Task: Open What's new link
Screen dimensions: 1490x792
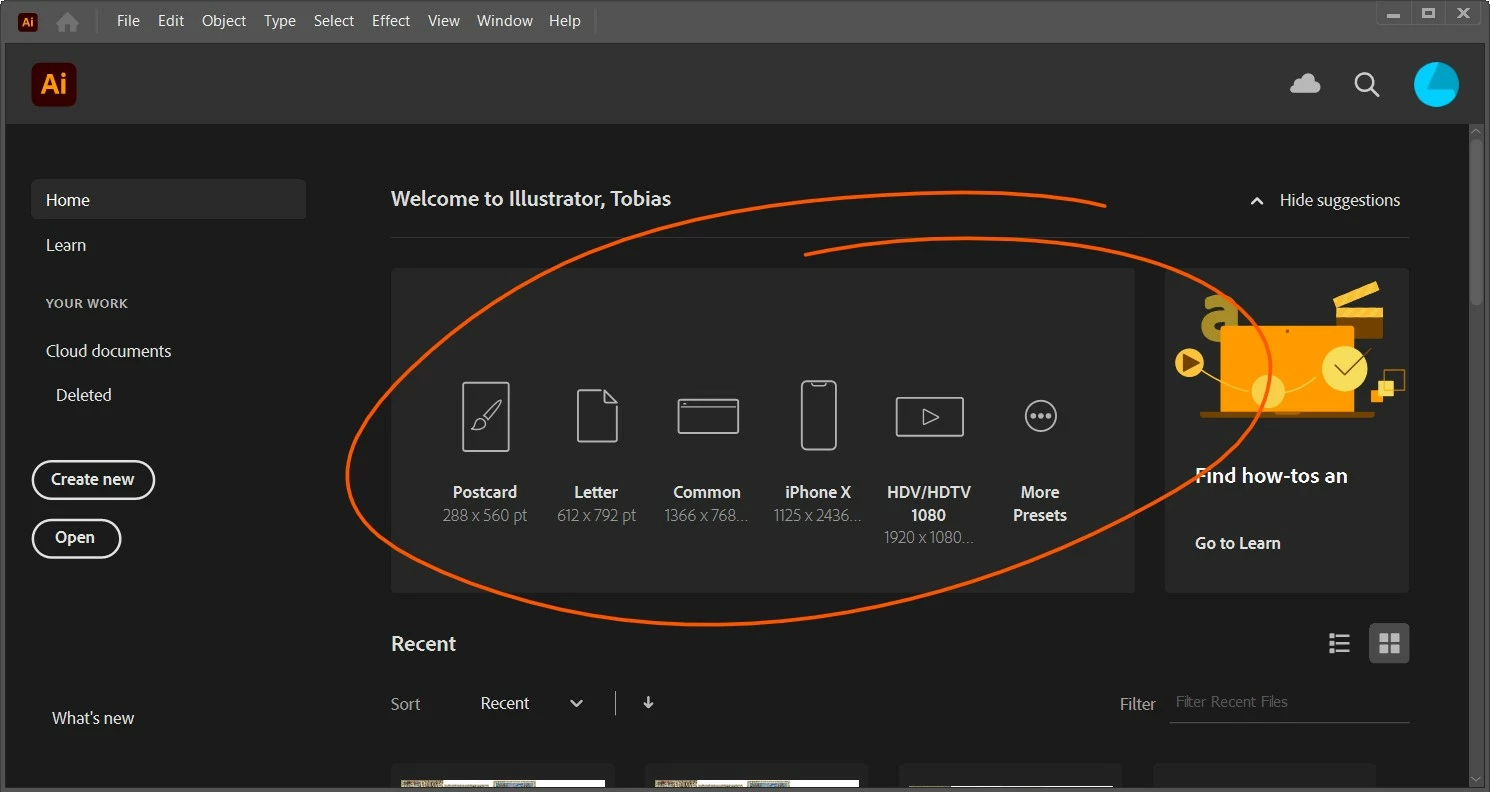Action: coord(93,718)
